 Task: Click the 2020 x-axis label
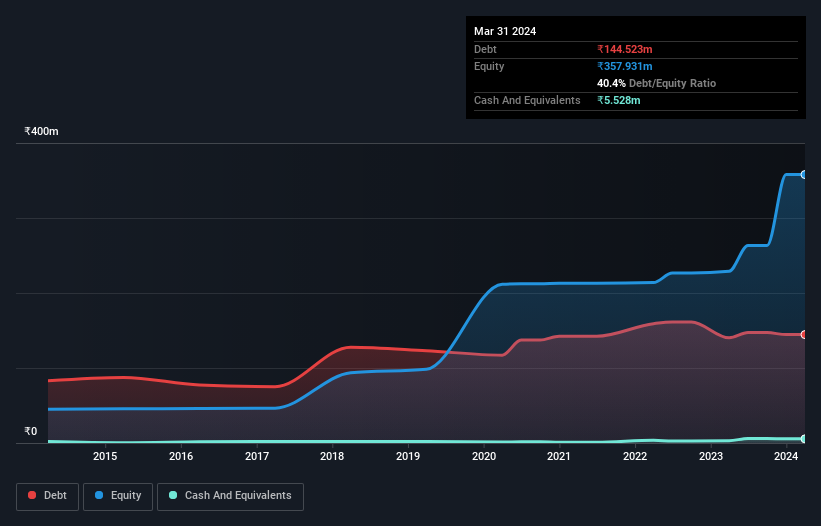pos(484,456)
